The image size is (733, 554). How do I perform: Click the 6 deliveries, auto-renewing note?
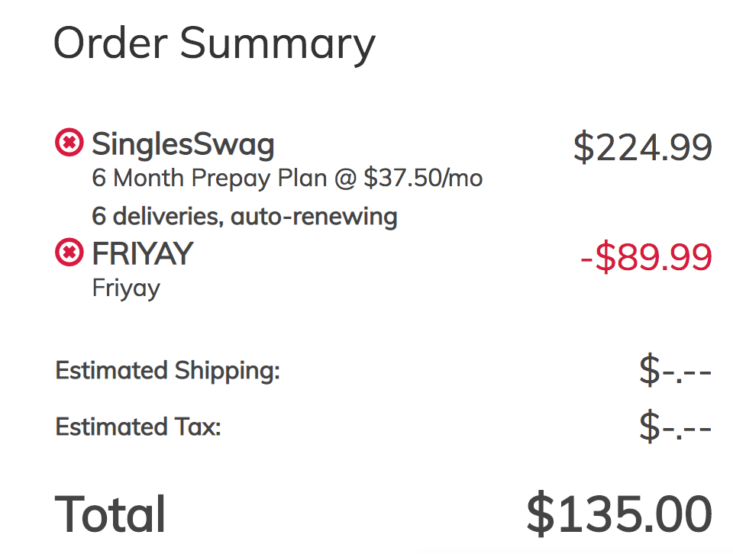point(243,216)
